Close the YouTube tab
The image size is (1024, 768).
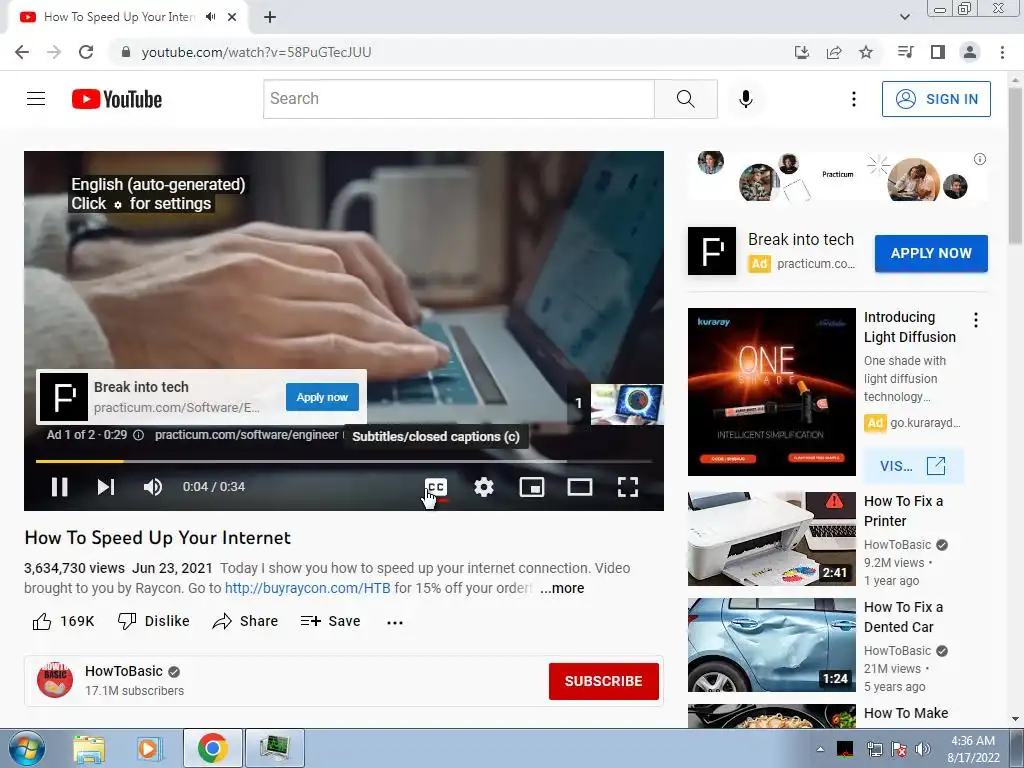coord(232,17)
